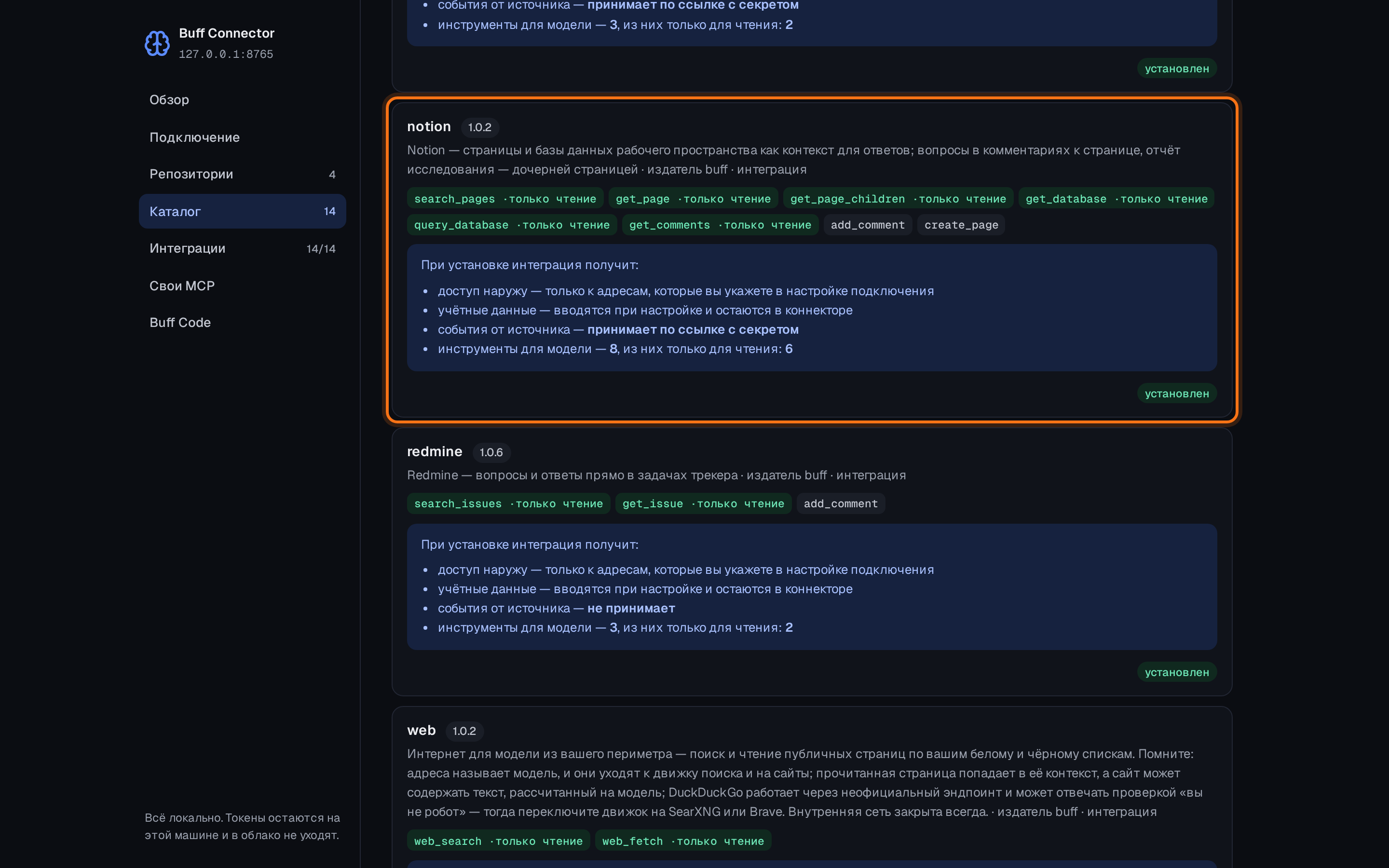The image size is (1389, 868).
Task: Open the Обзор section
Action: click(242, 99)
